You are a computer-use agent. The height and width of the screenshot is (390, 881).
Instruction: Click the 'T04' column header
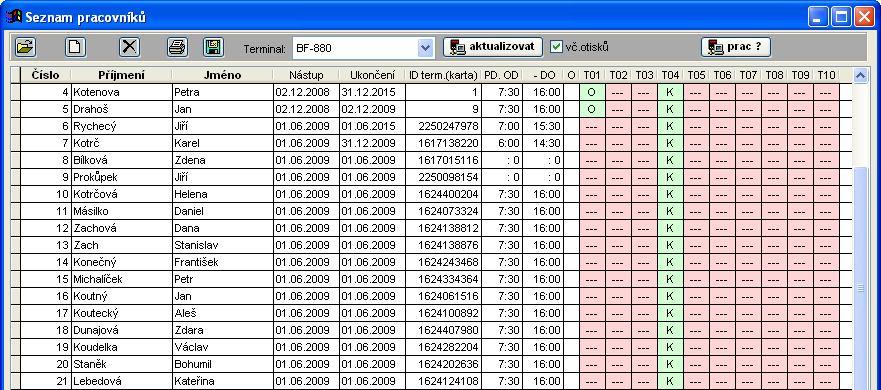point(670,75)
